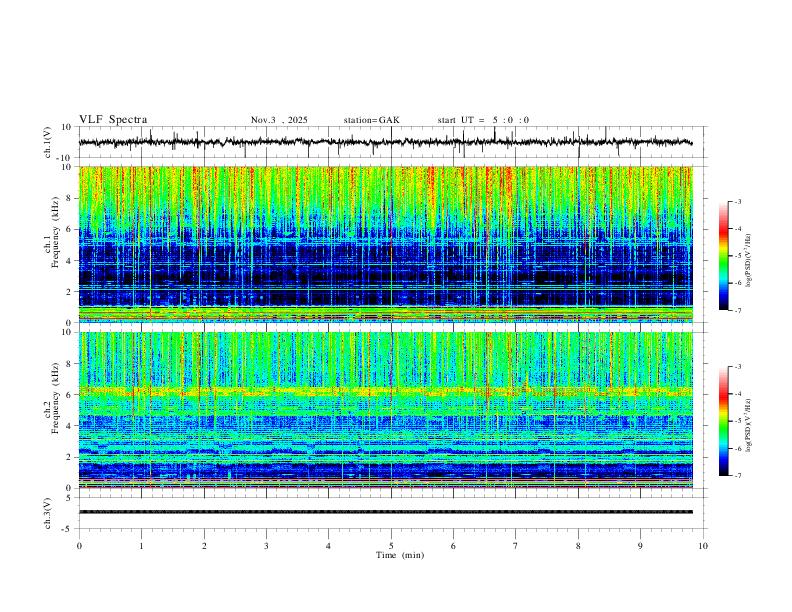
Task: Click the ch.2 colorbar "log(PSD)" label
Action: 749,425
